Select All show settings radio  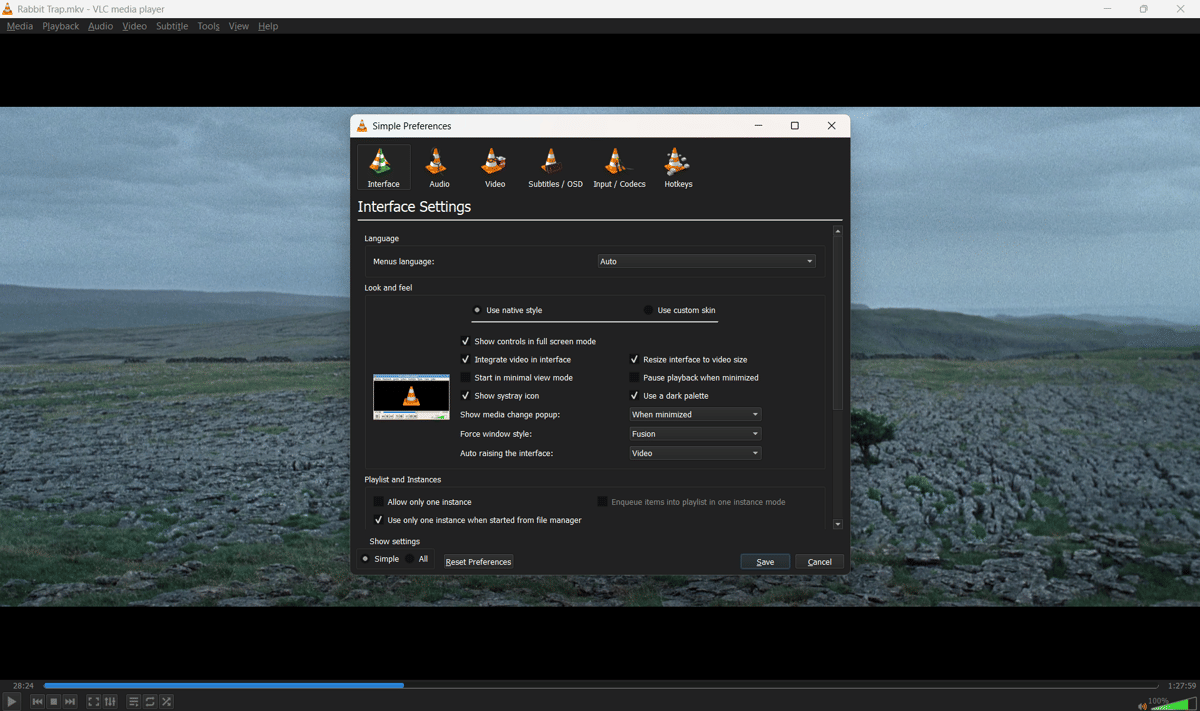[410, 559]
